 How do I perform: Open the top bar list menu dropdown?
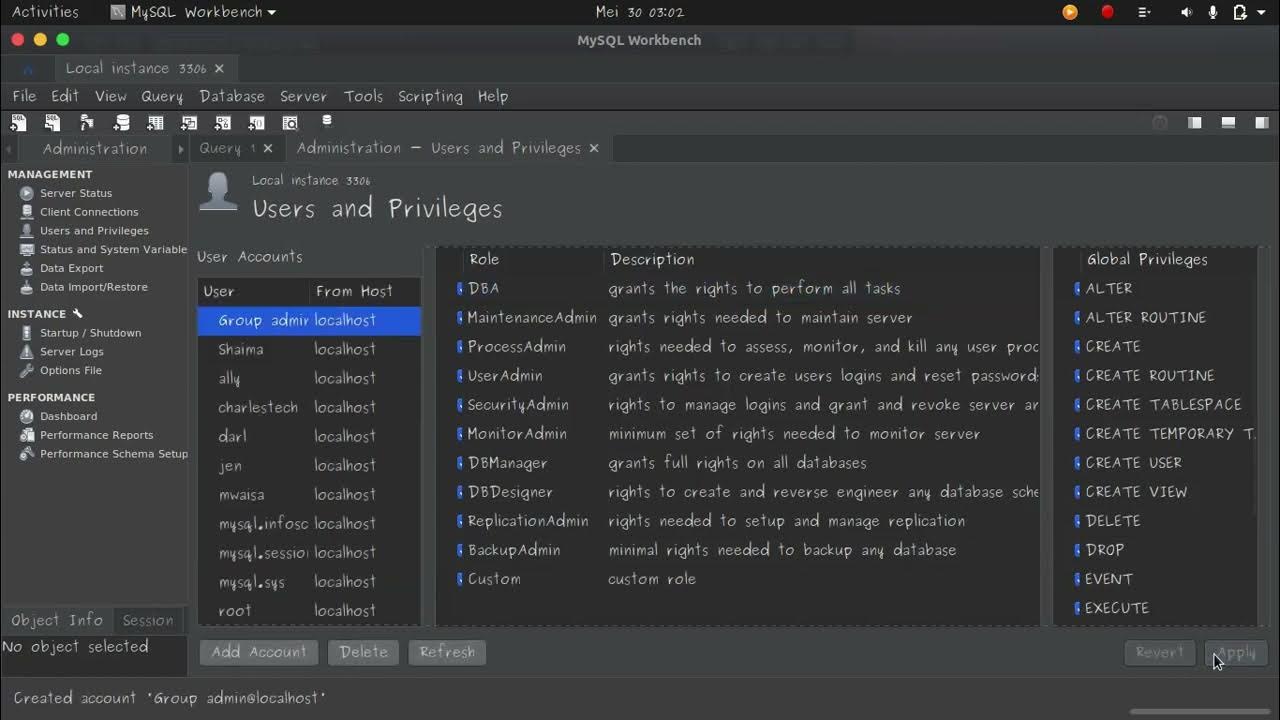(1145, 12)
